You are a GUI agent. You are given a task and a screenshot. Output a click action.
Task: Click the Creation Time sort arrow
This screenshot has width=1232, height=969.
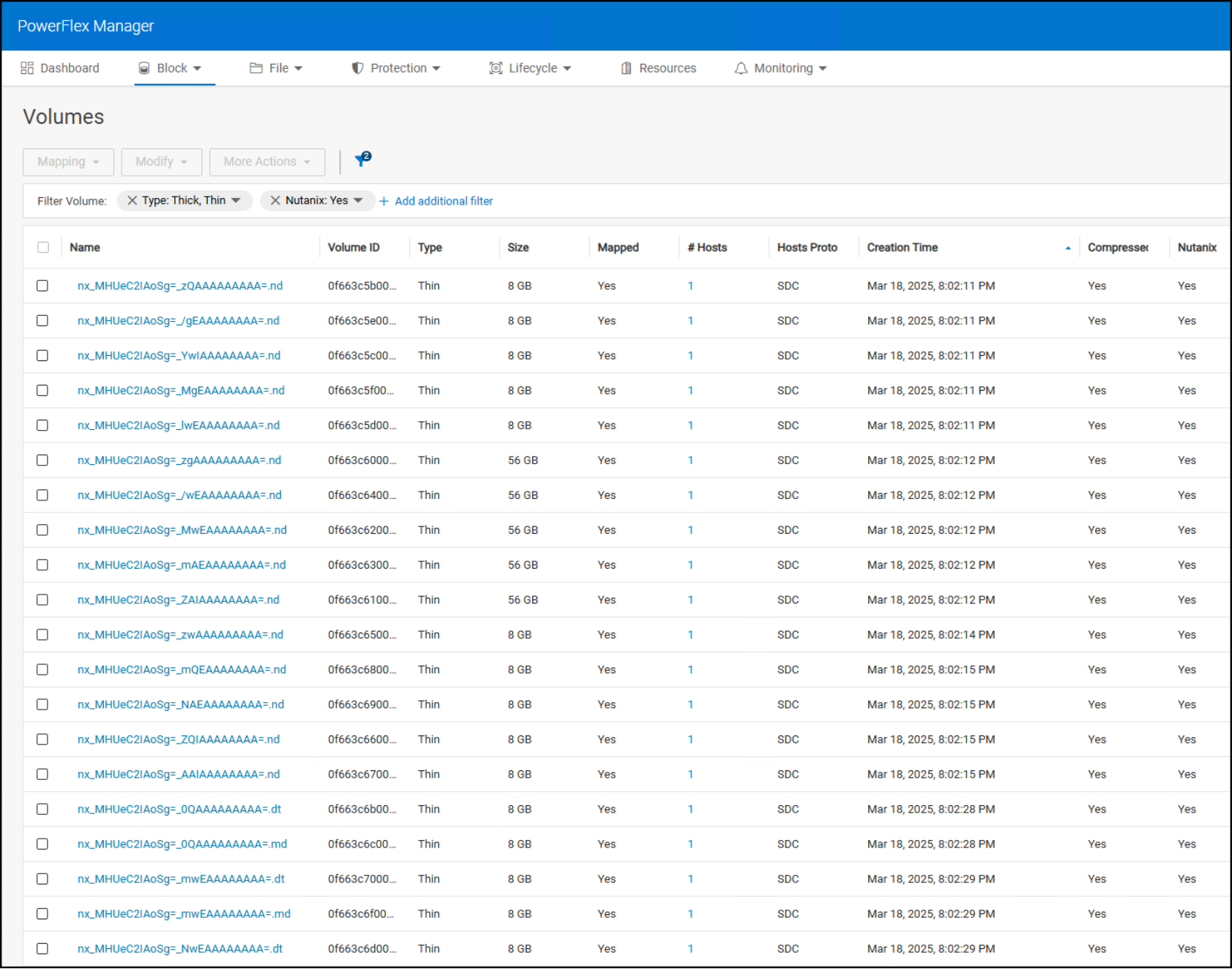(x=1067, y=248)
